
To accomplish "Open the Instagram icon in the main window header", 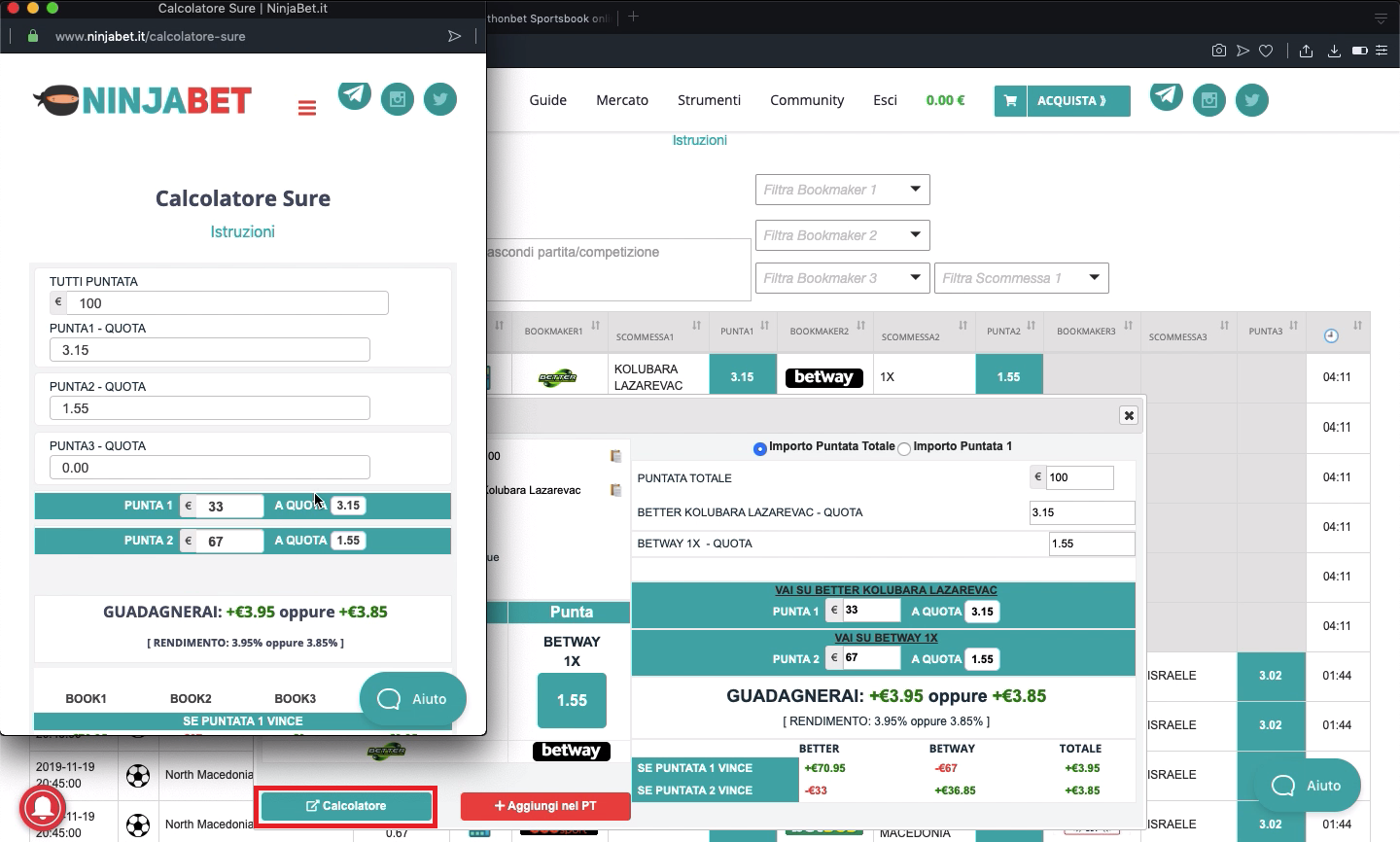I will (1209, 100).
